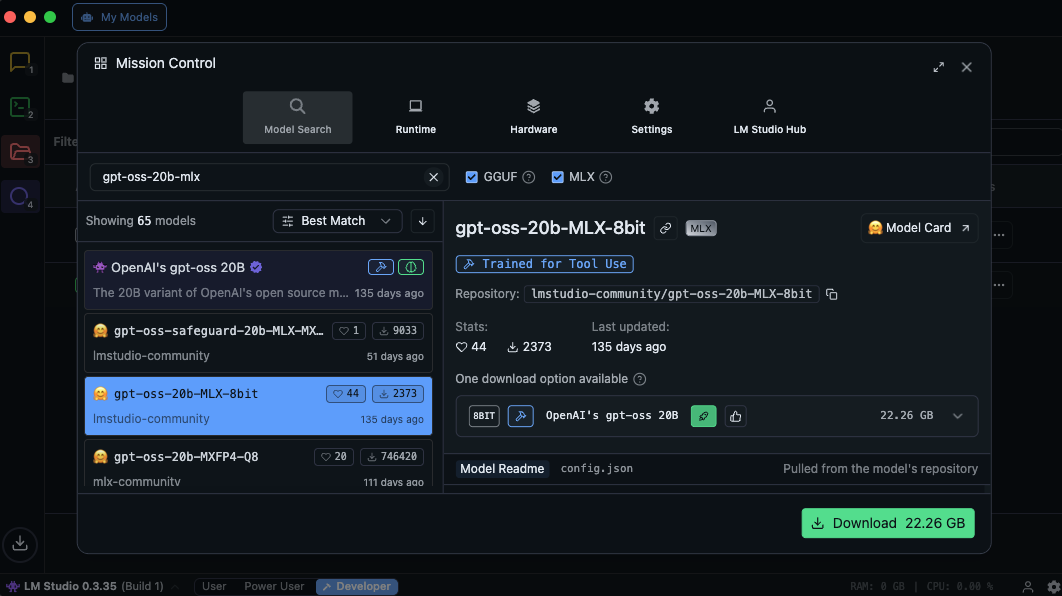Click likes count on gpt-oss-20b-MLX-8bit row
1062x596 pixels.
[345, 393]
